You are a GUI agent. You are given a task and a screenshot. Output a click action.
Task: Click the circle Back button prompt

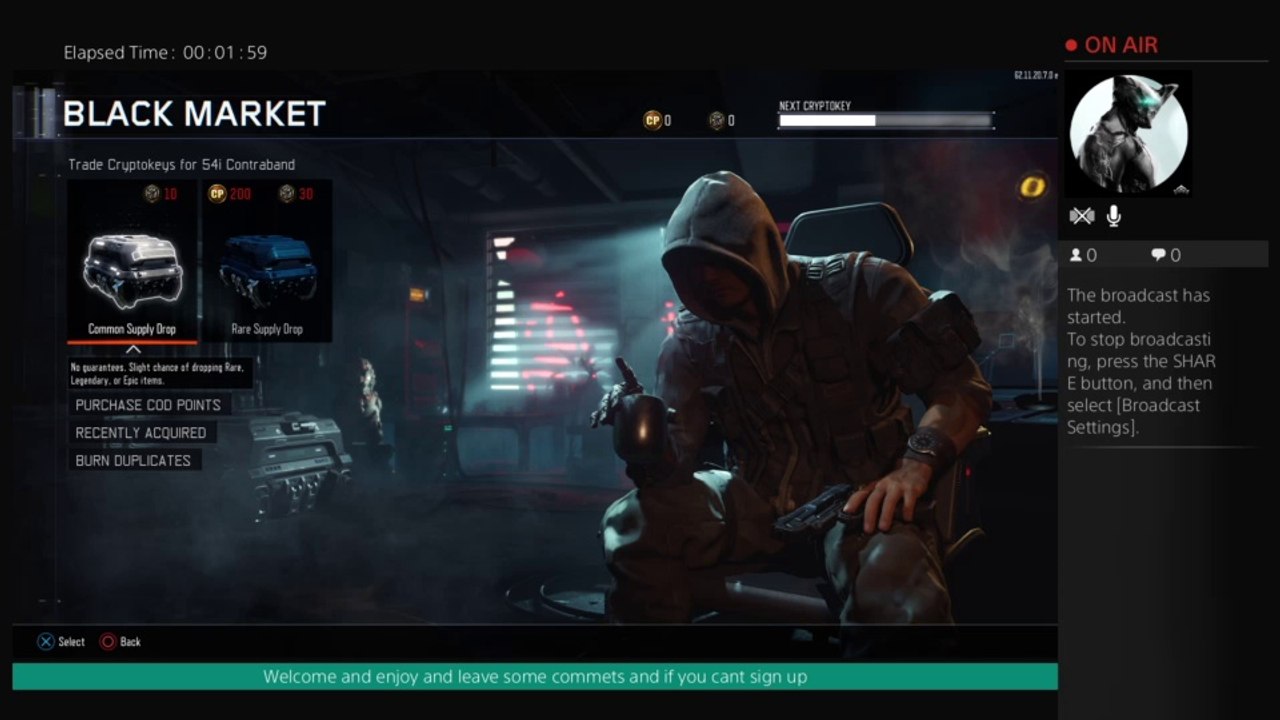point(108,642)
